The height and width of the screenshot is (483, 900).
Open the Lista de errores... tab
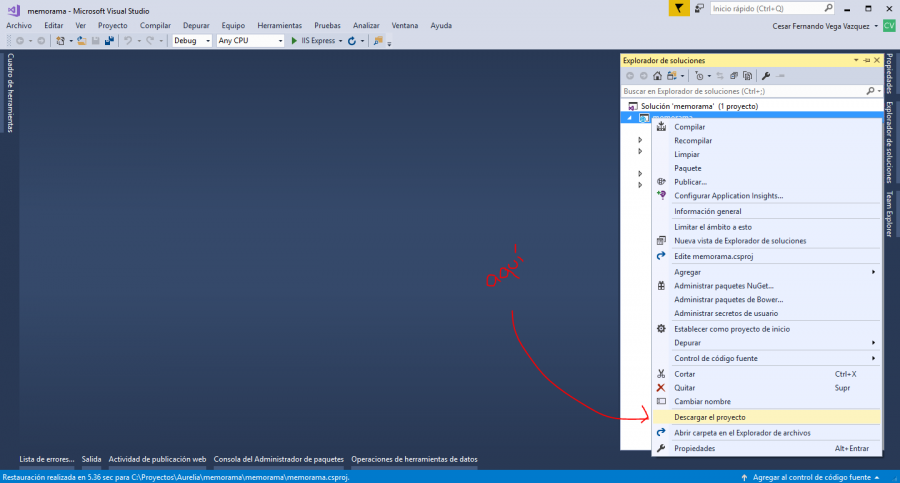46,459
